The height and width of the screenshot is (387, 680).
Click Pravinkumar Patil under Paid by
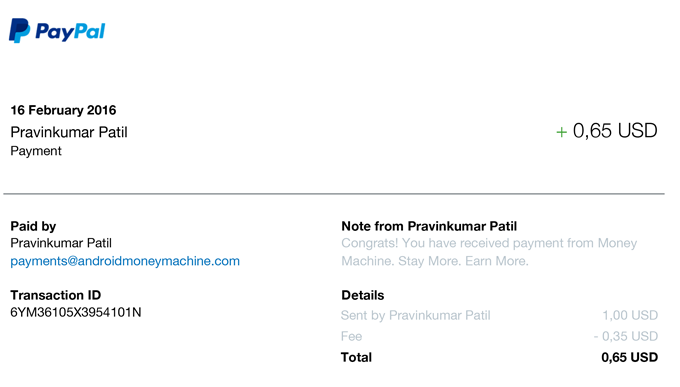click(61, 243)
